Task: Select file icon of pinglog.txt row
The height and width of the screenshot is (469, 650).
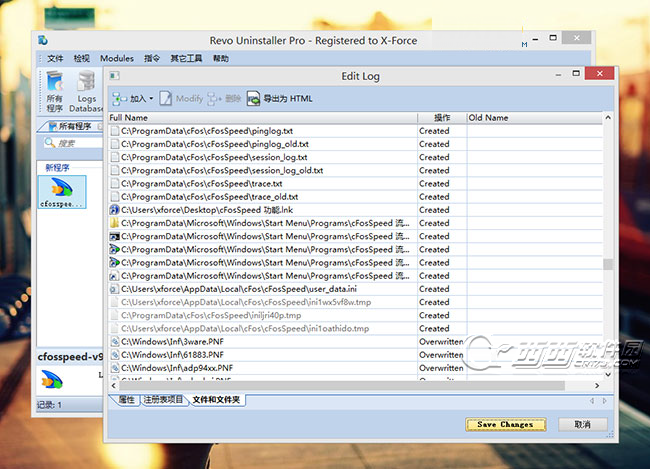Action: coord(115,131)
